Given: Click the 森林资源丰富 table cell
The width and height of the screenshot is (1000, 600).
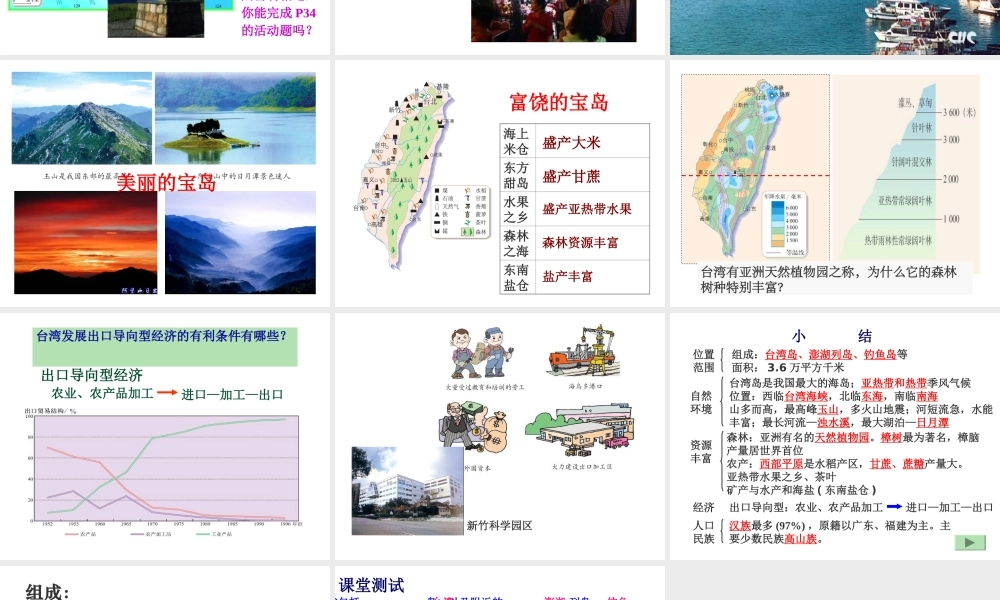Looking at the screenshot, I should pyautogui.click(x=592, y=243).
